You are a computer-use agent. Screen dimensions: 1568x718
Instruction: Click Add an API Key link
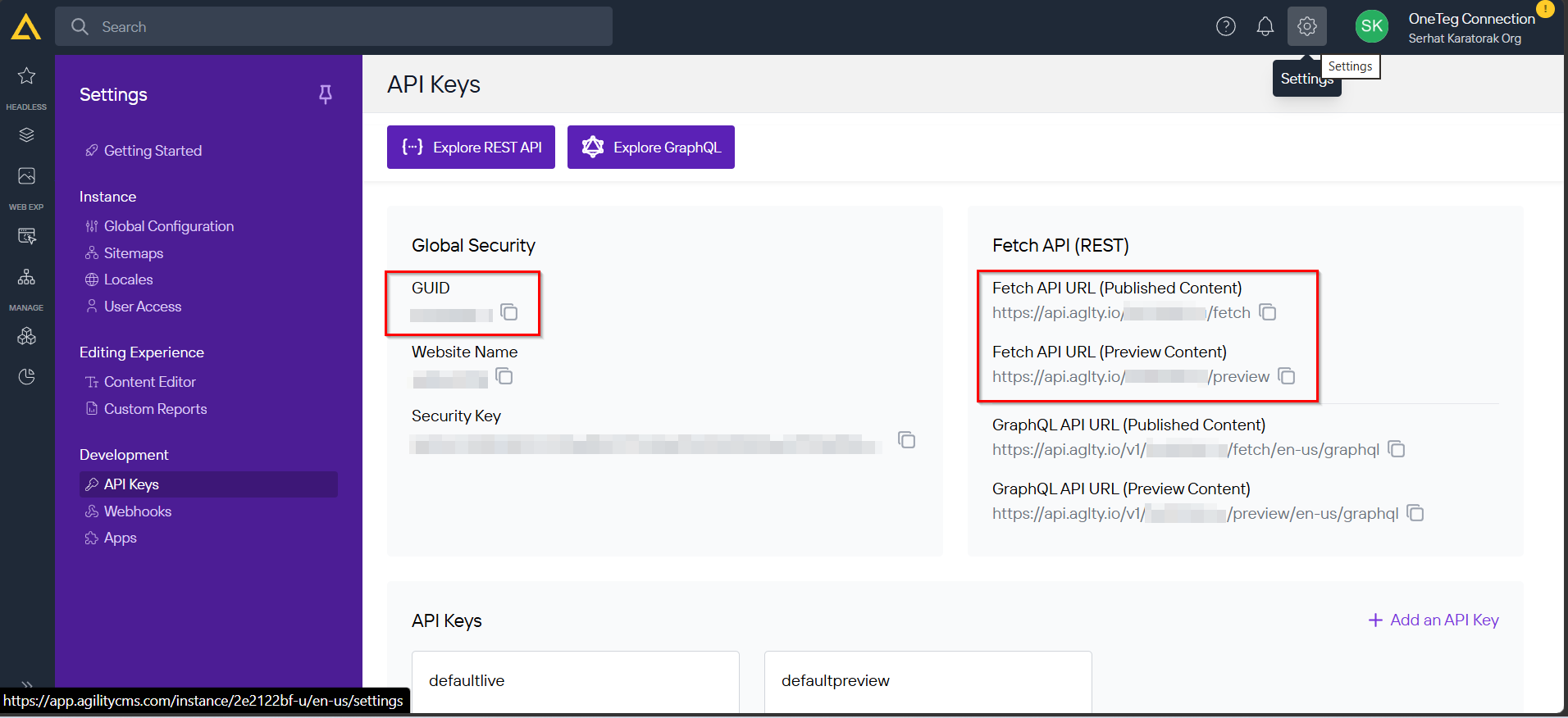[1434, 620]
